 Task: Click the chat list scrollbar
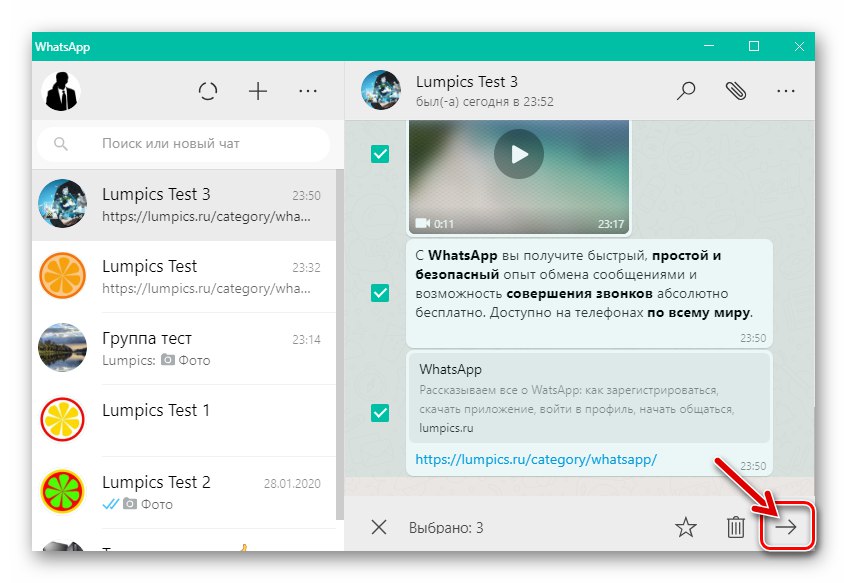pyautogui.click(x=340, y=344)
